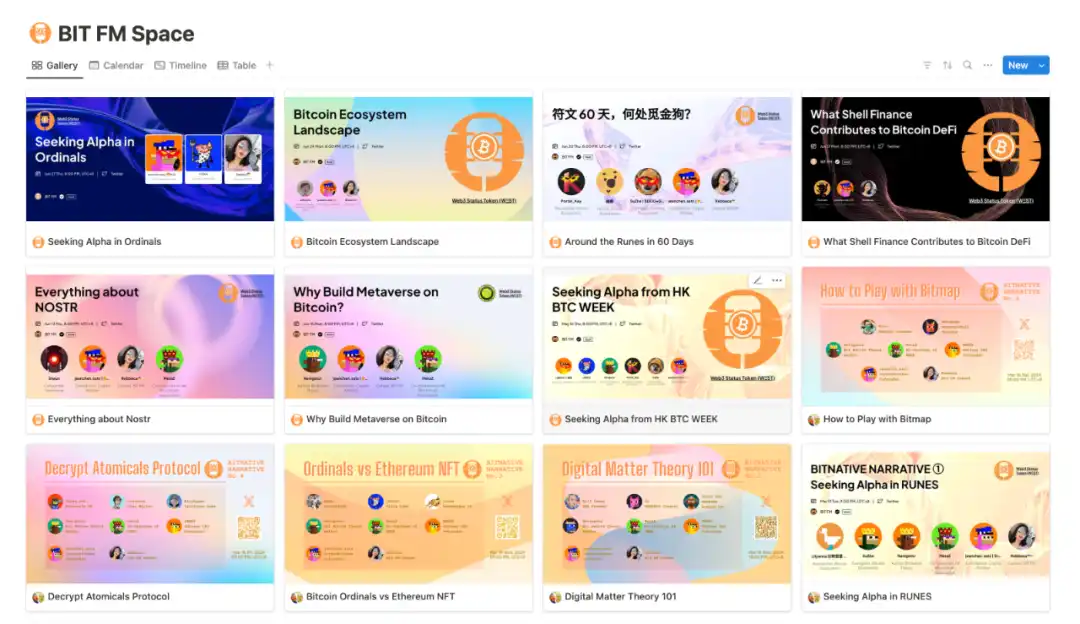The image size is (1080, 624).
Task: Open more options on HK BTC WEEK card
Action: pyautogui.click(x=777, y=280)
